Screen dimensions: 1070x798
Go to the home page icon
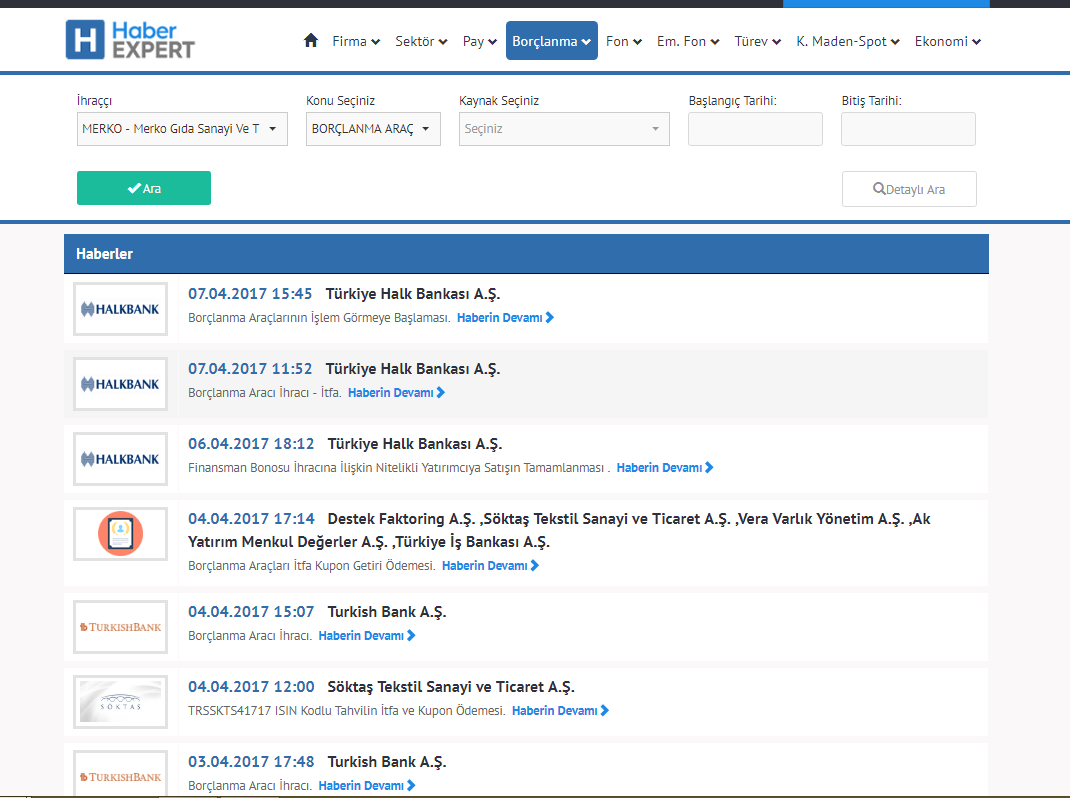310,41
